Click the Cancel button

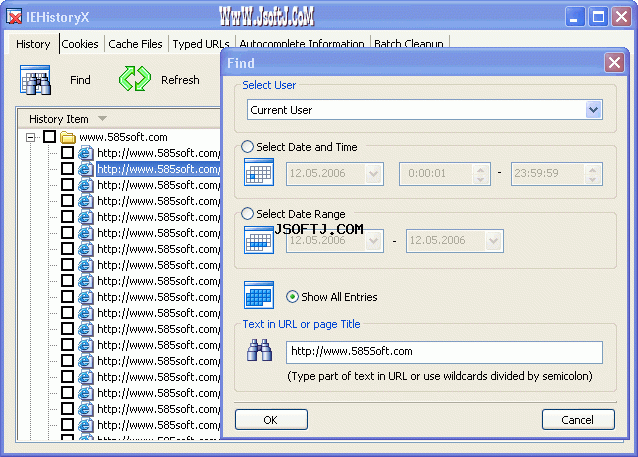click(x=578, y=420)
